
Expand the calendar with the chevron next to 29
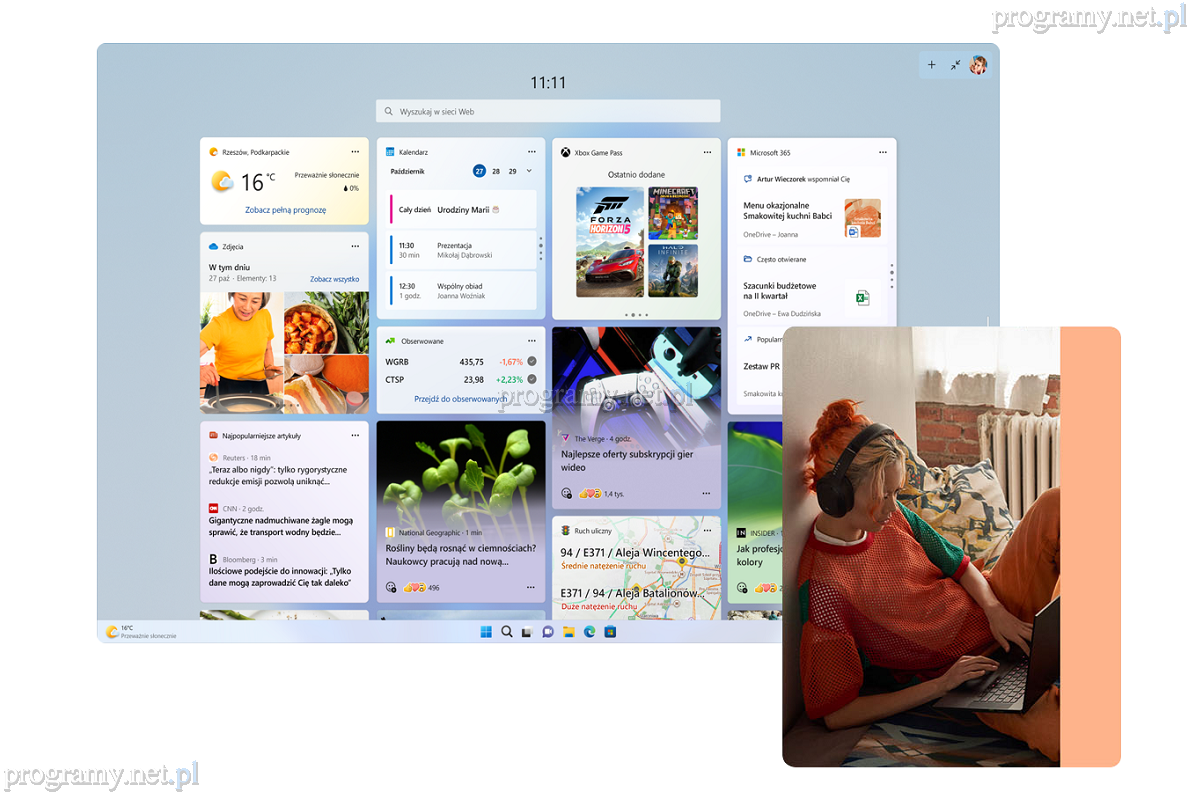[529, 171]
